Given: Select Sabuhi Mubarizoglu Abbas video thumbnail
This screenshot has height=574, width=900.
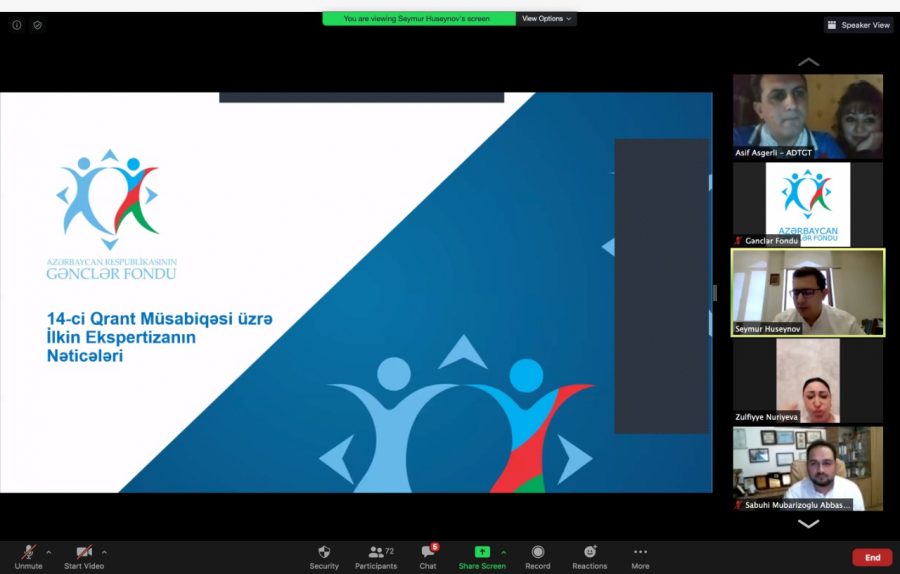Looking at the screenshot, I should click(808, 468).
